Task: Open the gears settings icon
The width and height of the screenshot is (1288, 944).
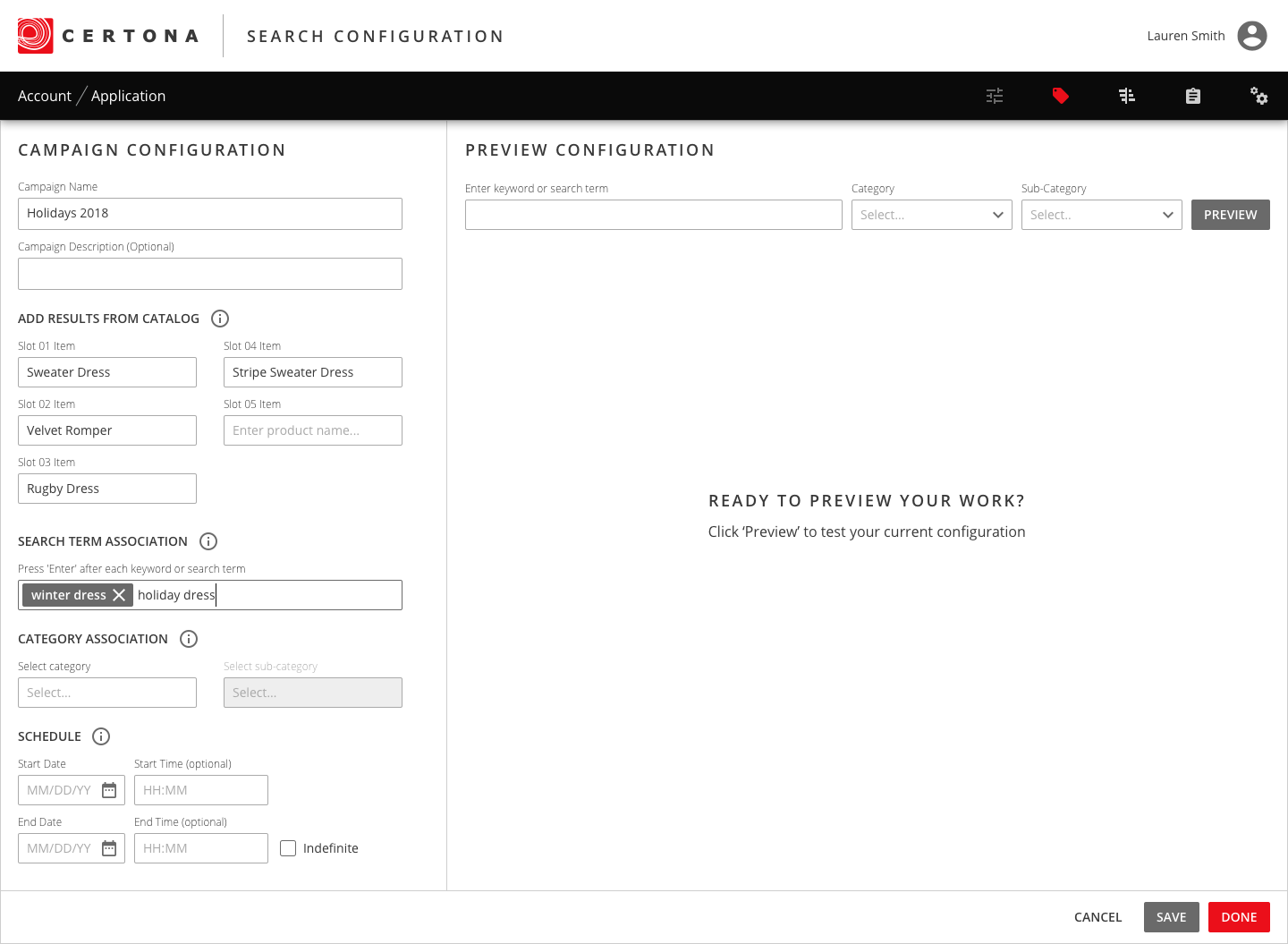Action: click(1259, 96)
